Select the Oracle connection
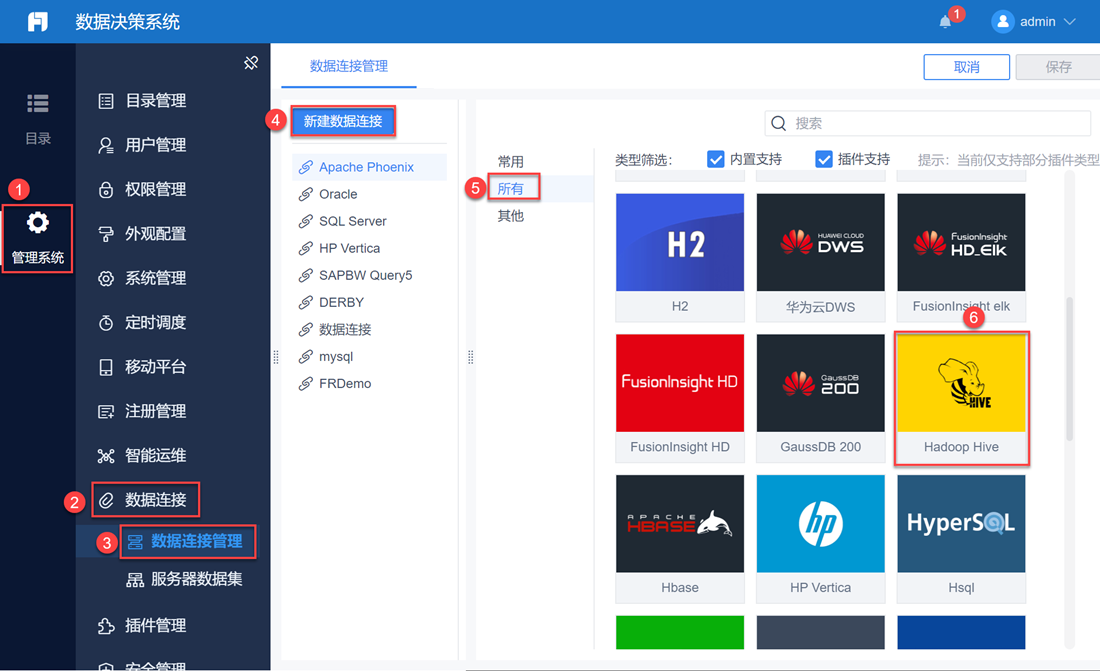Image resolution: width=1100 pixels, height=671 pixels. click(369, 194)
